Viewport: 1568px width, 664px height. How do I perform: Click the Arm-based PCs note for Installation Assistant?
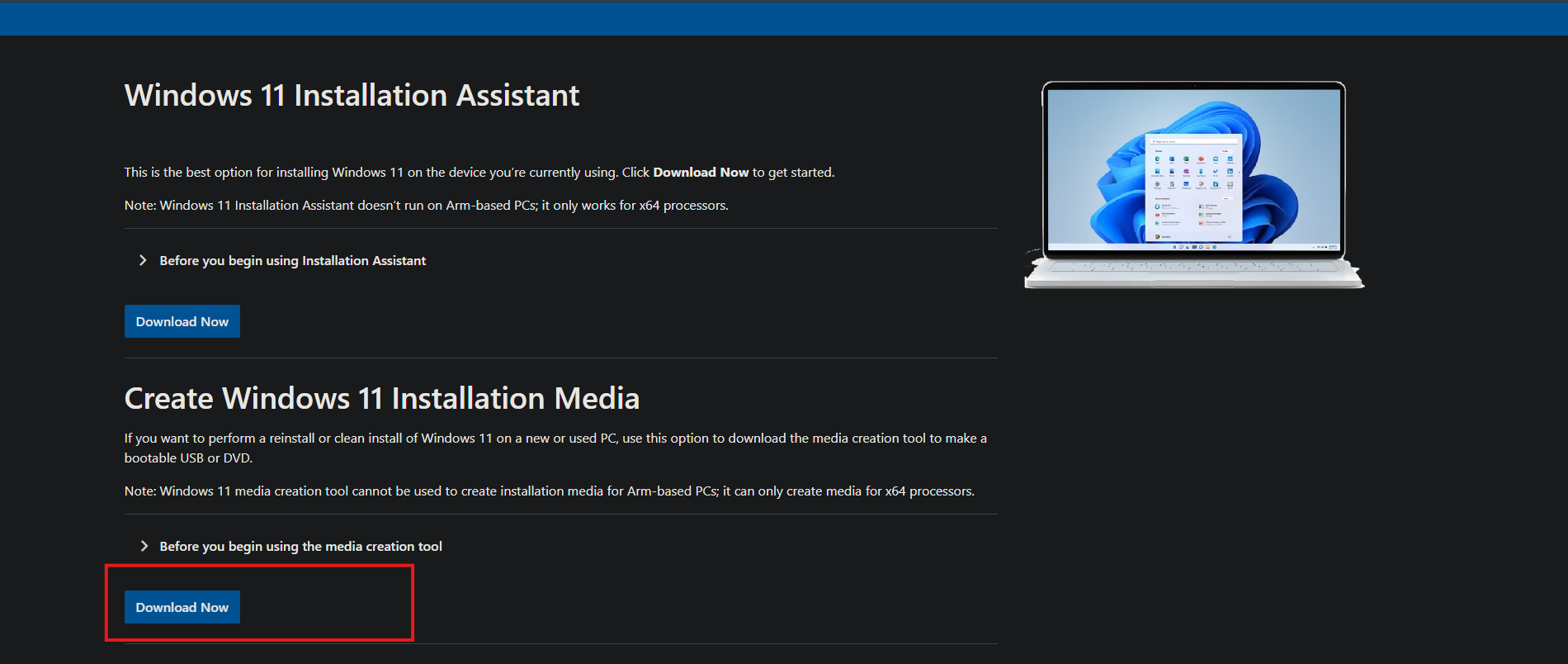coord(426,205)
